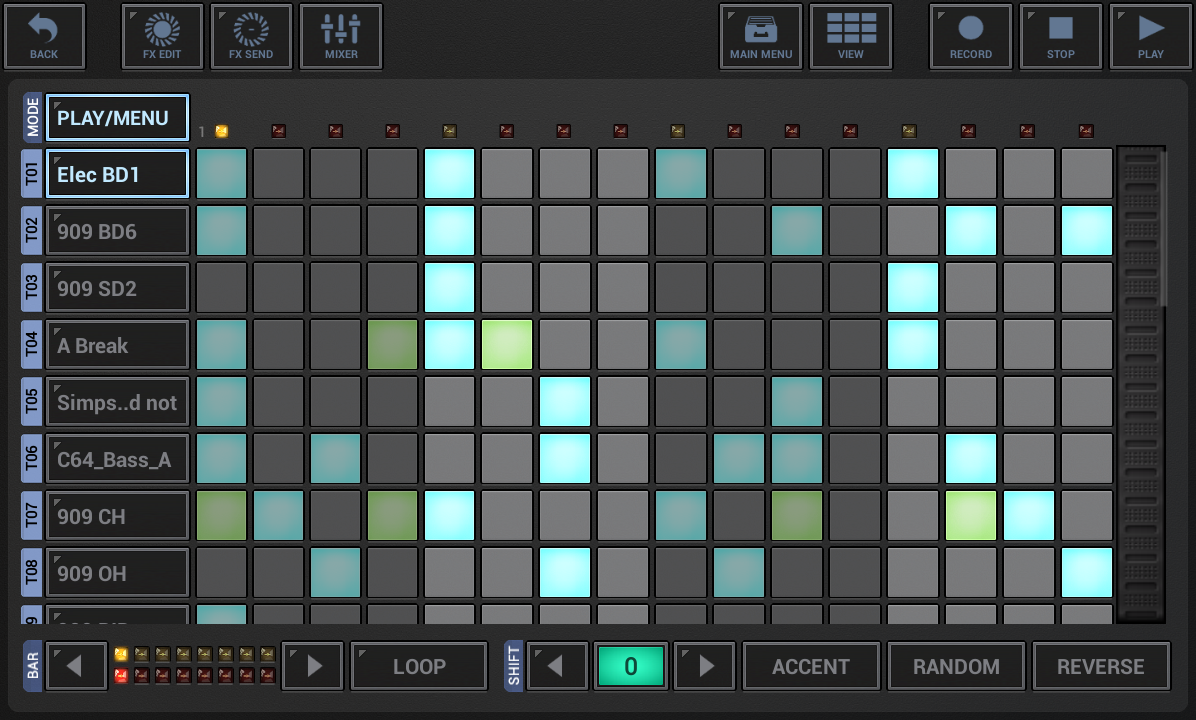Open the Main Menu
Screen dimensions: 1196x720
pos(760,37)
